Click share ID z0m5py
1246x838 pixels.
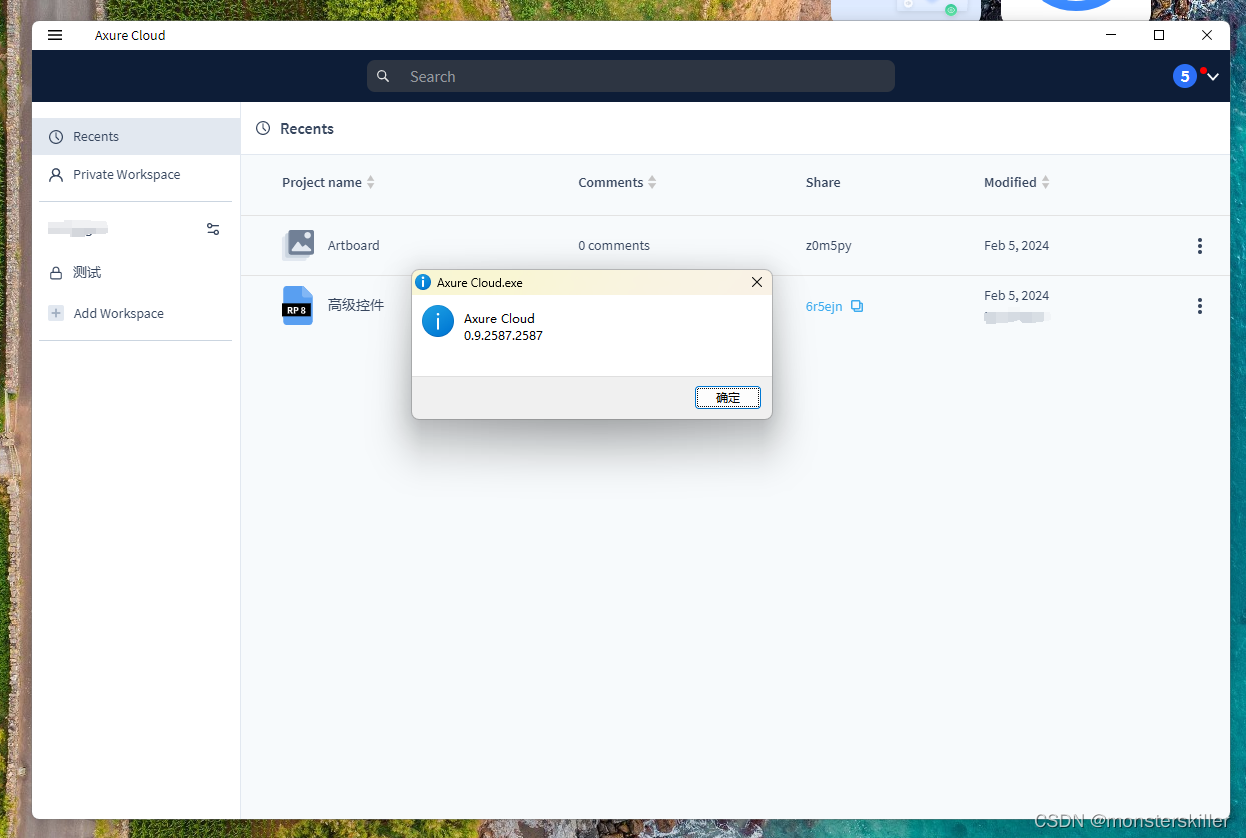(829, 245)
